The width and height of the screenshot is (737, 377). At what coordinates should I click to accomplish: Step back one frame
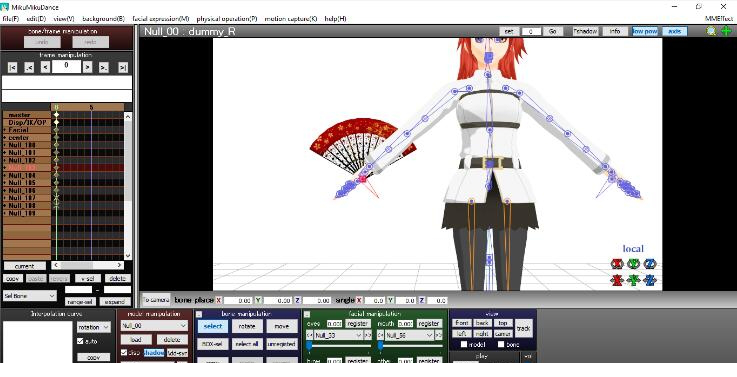pos(45,68)
